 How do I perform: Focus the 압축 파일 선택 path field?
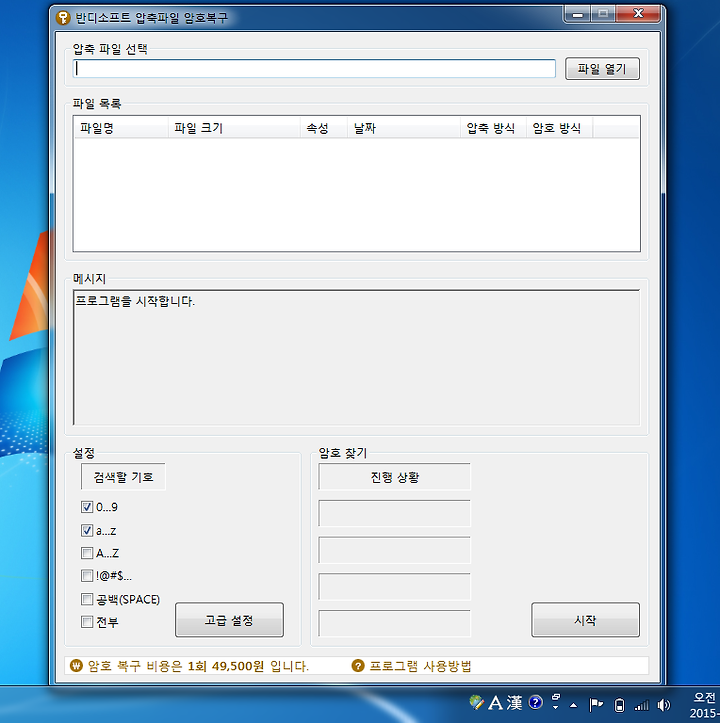click(314, 69)
